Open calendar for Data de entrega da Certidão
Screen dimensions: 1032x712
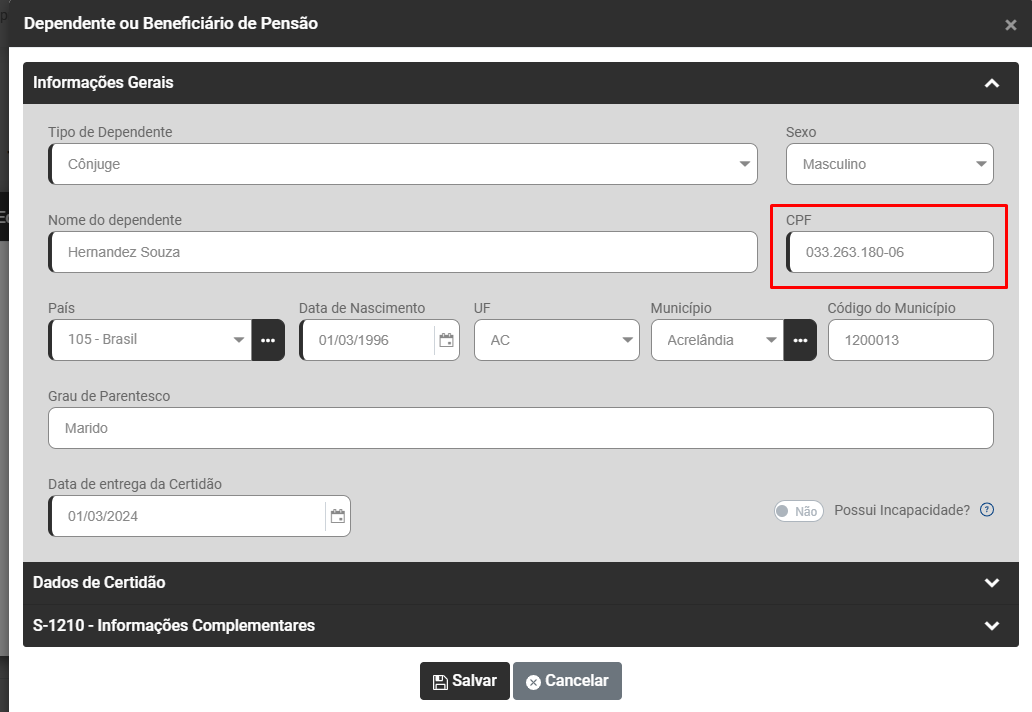click(338, 516)
